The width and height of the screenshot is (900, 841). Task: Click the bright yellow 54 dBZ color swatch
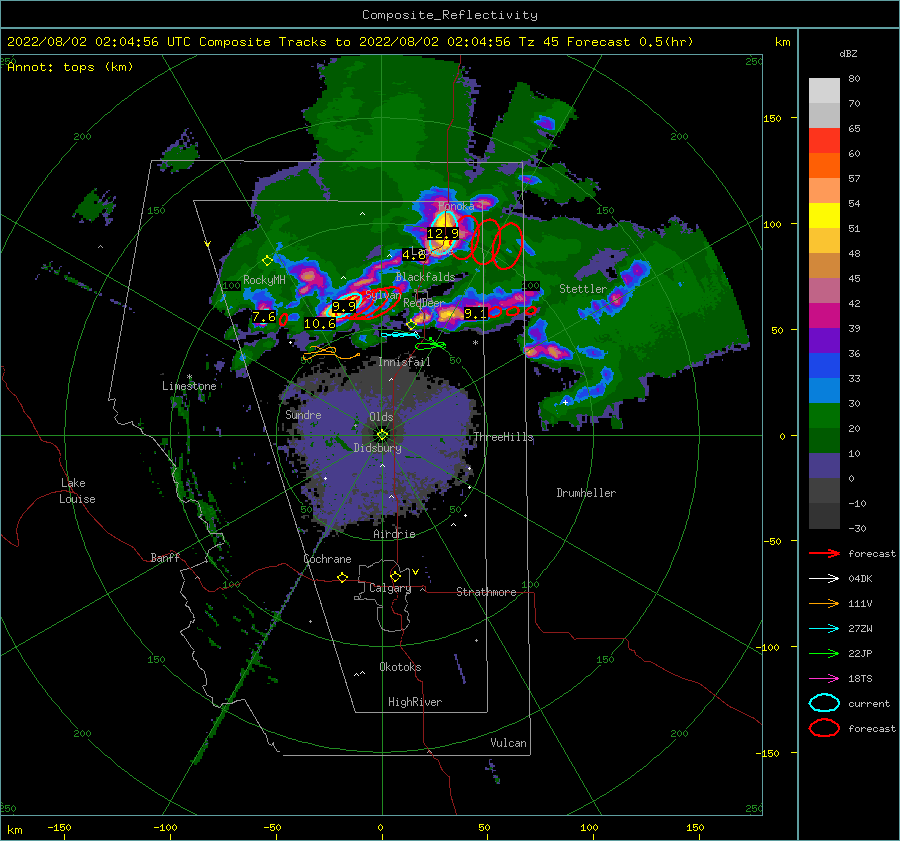[824, 215]
